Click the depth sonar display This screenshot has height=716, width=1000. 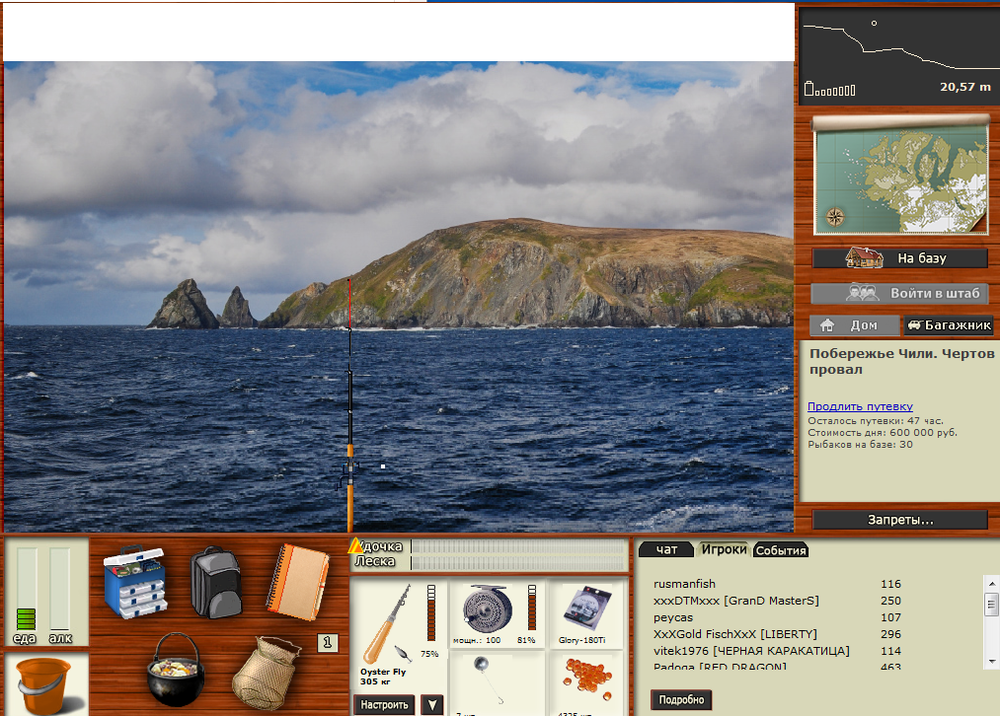pyautogui.click(x=899, y=55)
